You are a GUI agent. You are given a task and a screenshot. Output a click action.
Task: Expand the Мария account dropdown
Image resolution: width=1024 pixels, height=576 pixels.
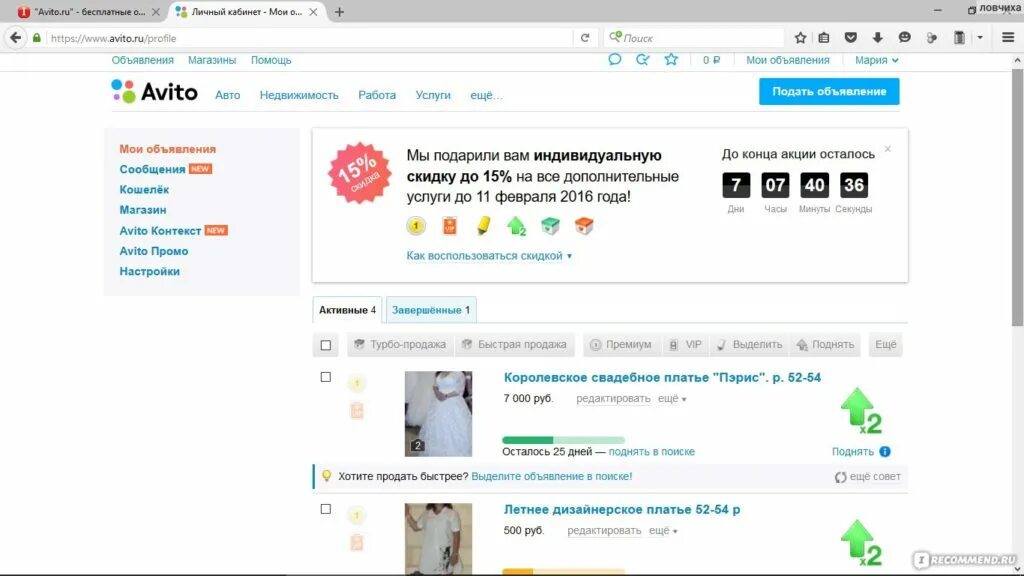pyautogui.click(x=876, y=59)
